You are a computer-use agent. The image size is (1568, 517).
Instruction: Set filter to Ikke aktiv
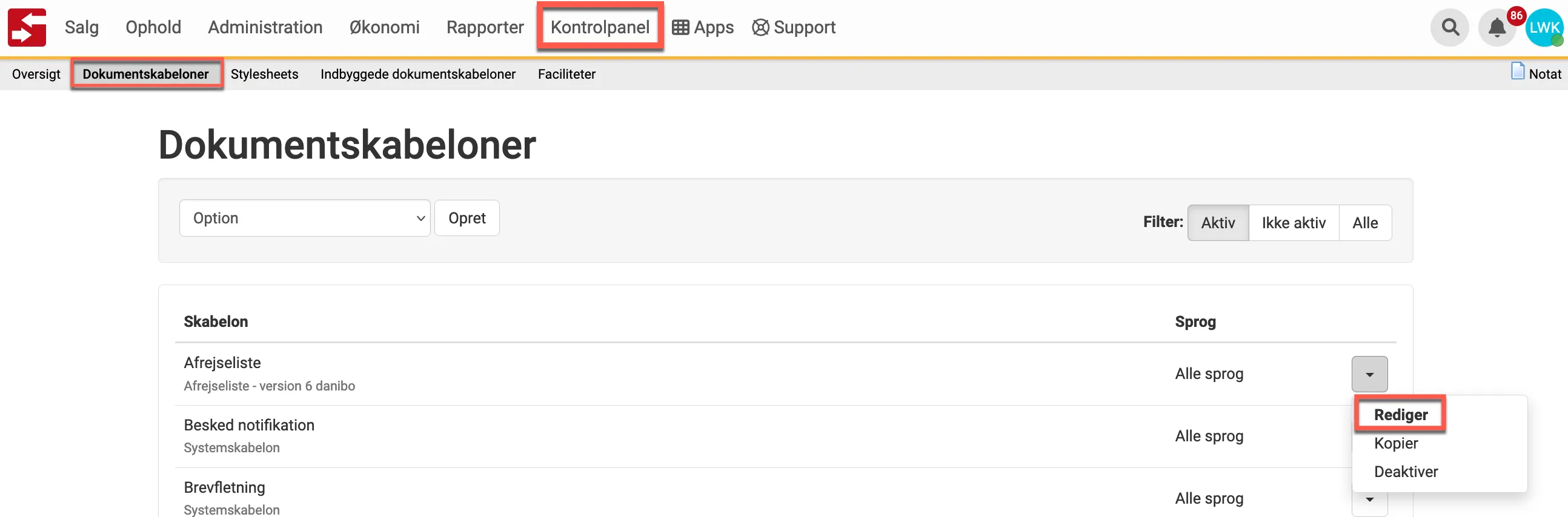pyautogui.click(x=1294, y=223)
